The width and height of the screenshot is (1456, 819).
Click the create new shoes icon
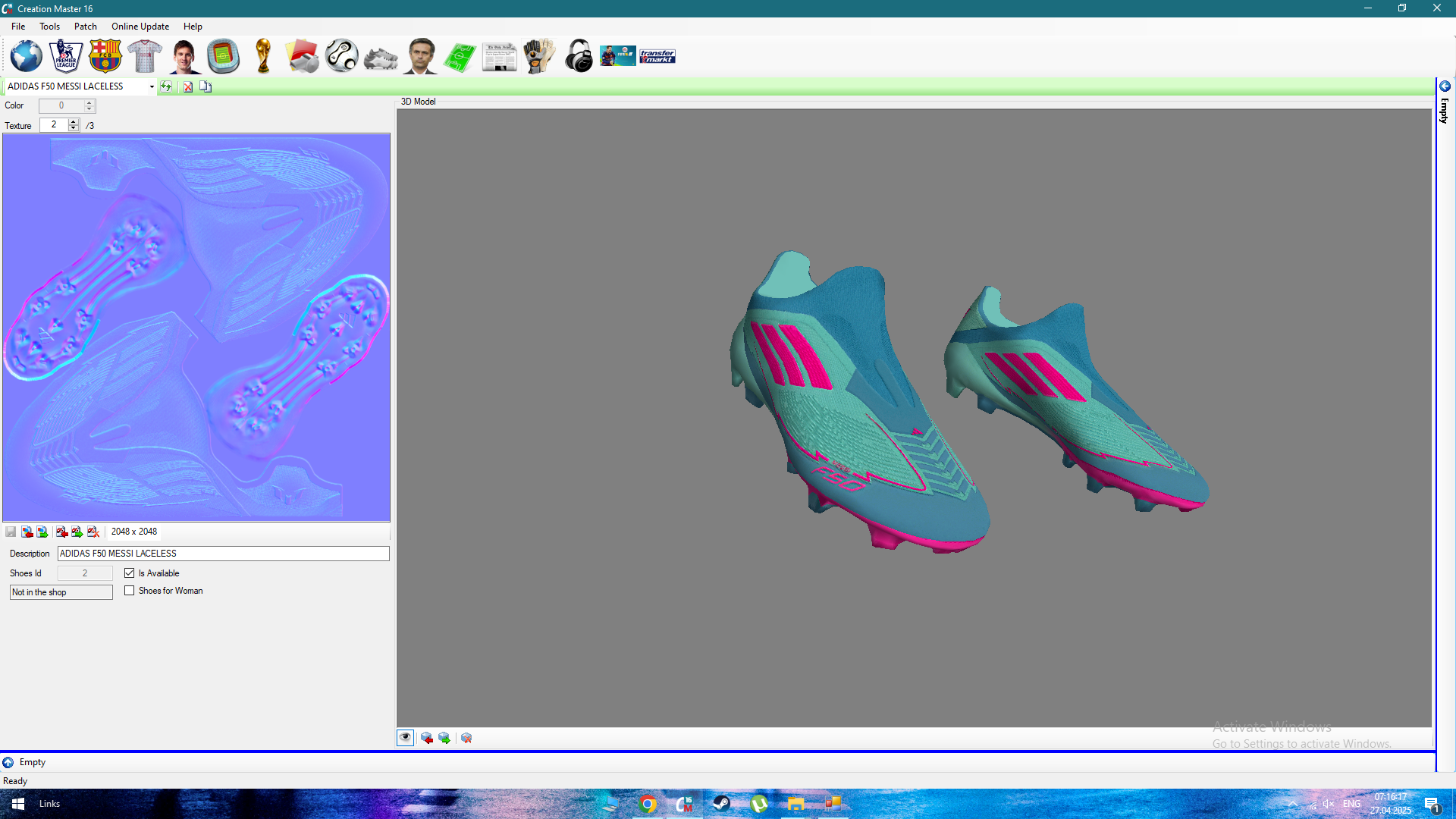pyautogui.click(x=166, y=86)
